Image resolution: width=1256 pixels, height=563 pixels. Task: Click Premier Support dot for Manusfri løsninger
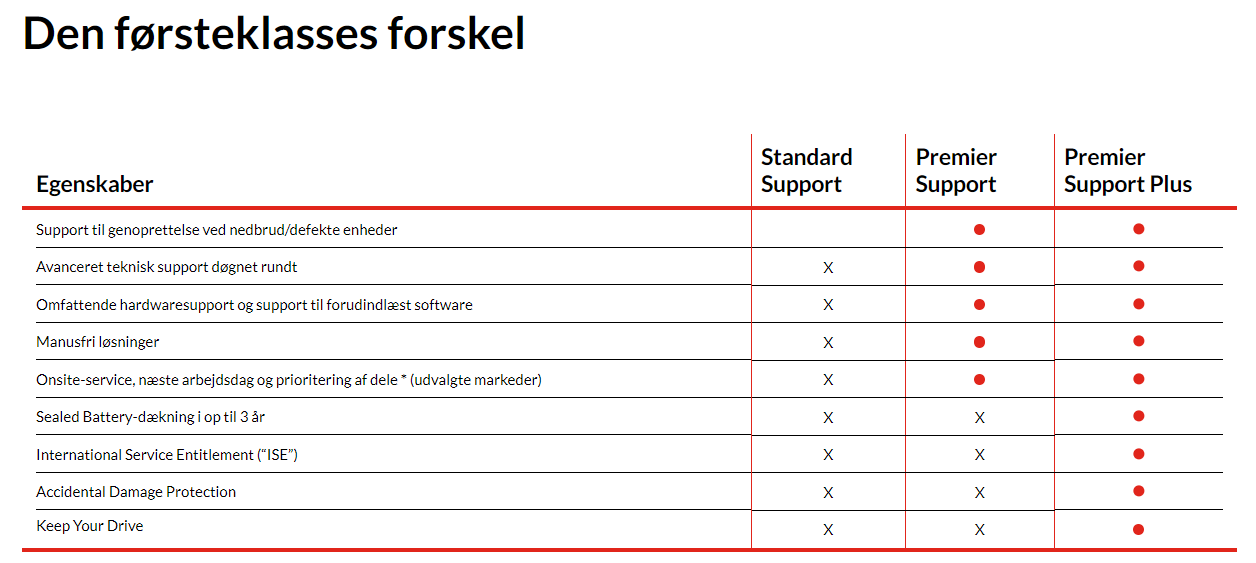[979, 342]
